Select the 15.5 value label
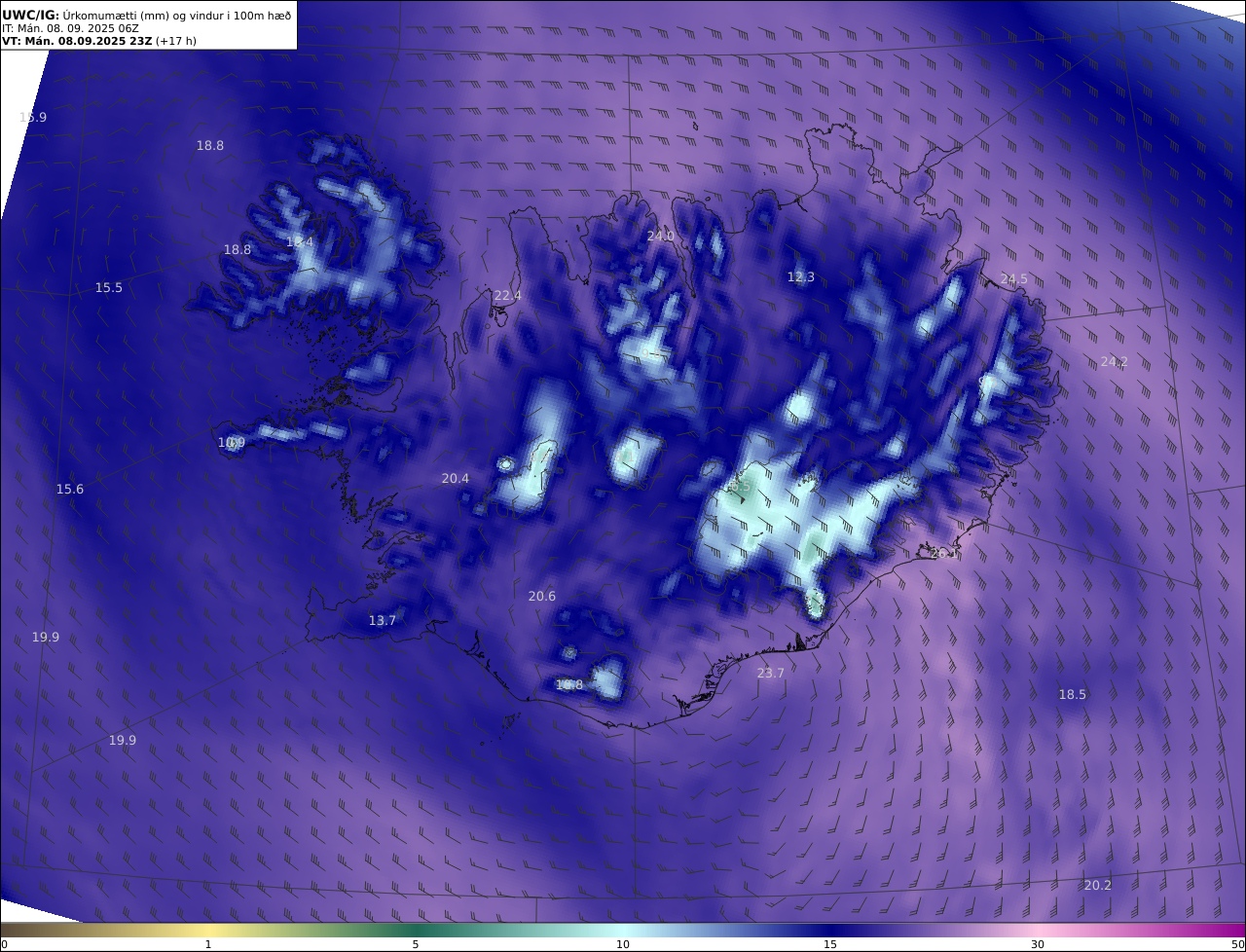This screenshot has width=1246, height=952. pos(109,288)
